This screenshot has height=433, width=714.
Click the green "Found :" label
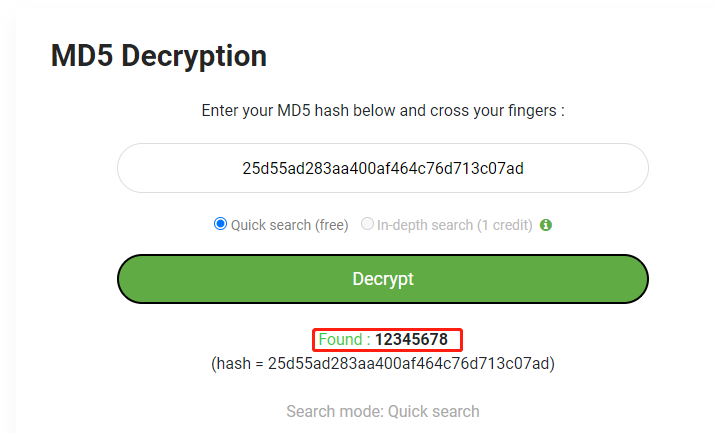tap(344, 340)
